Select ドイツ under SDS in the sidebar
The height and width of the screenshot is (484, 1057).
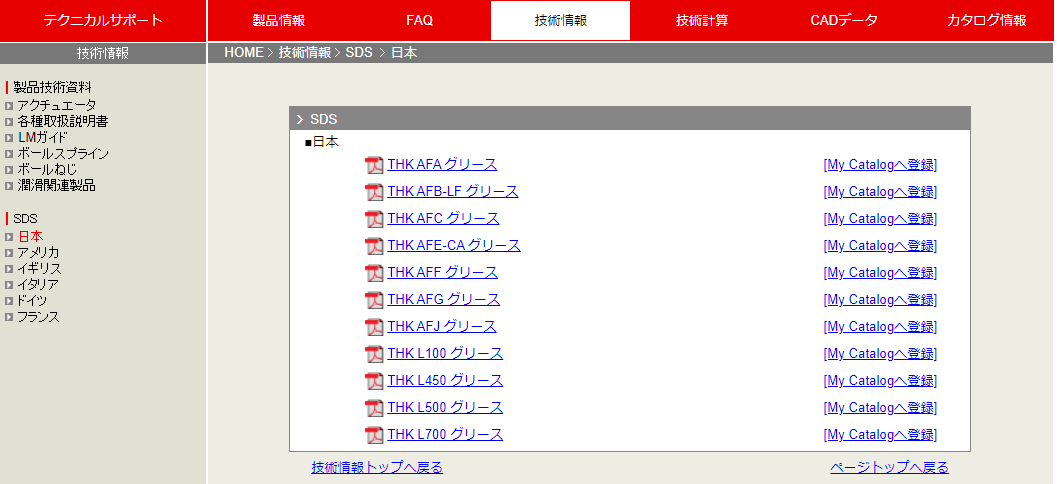(x=32, y=301)
